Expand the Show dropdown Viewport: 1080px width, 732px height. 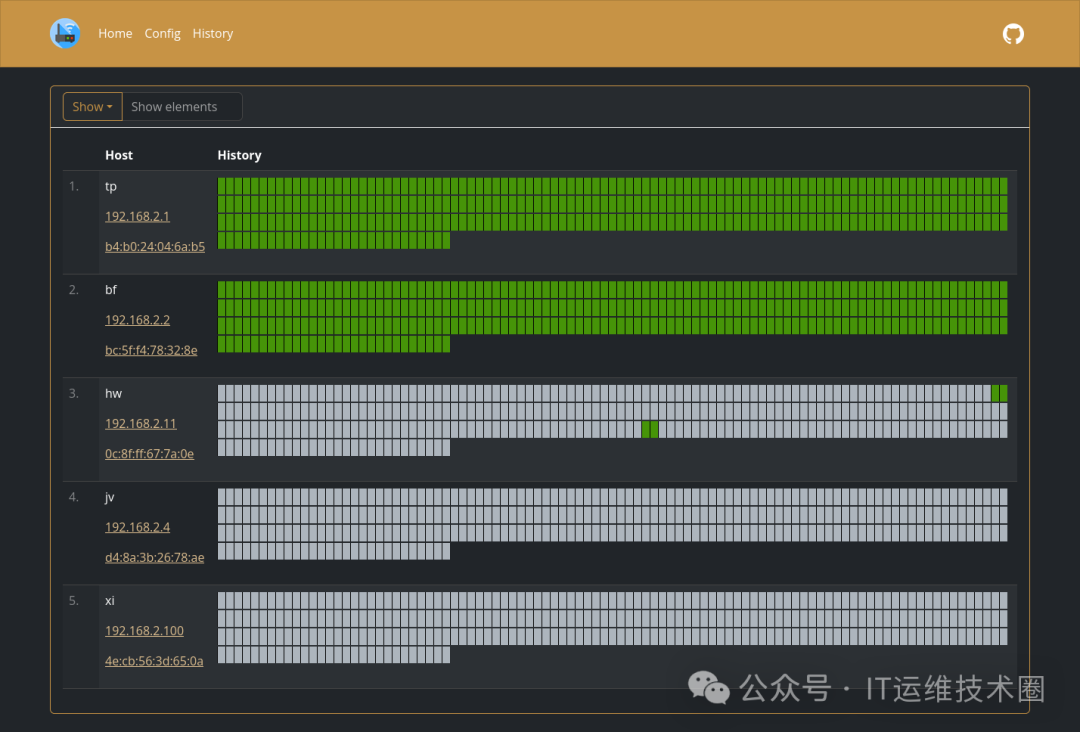pos(92,107)
